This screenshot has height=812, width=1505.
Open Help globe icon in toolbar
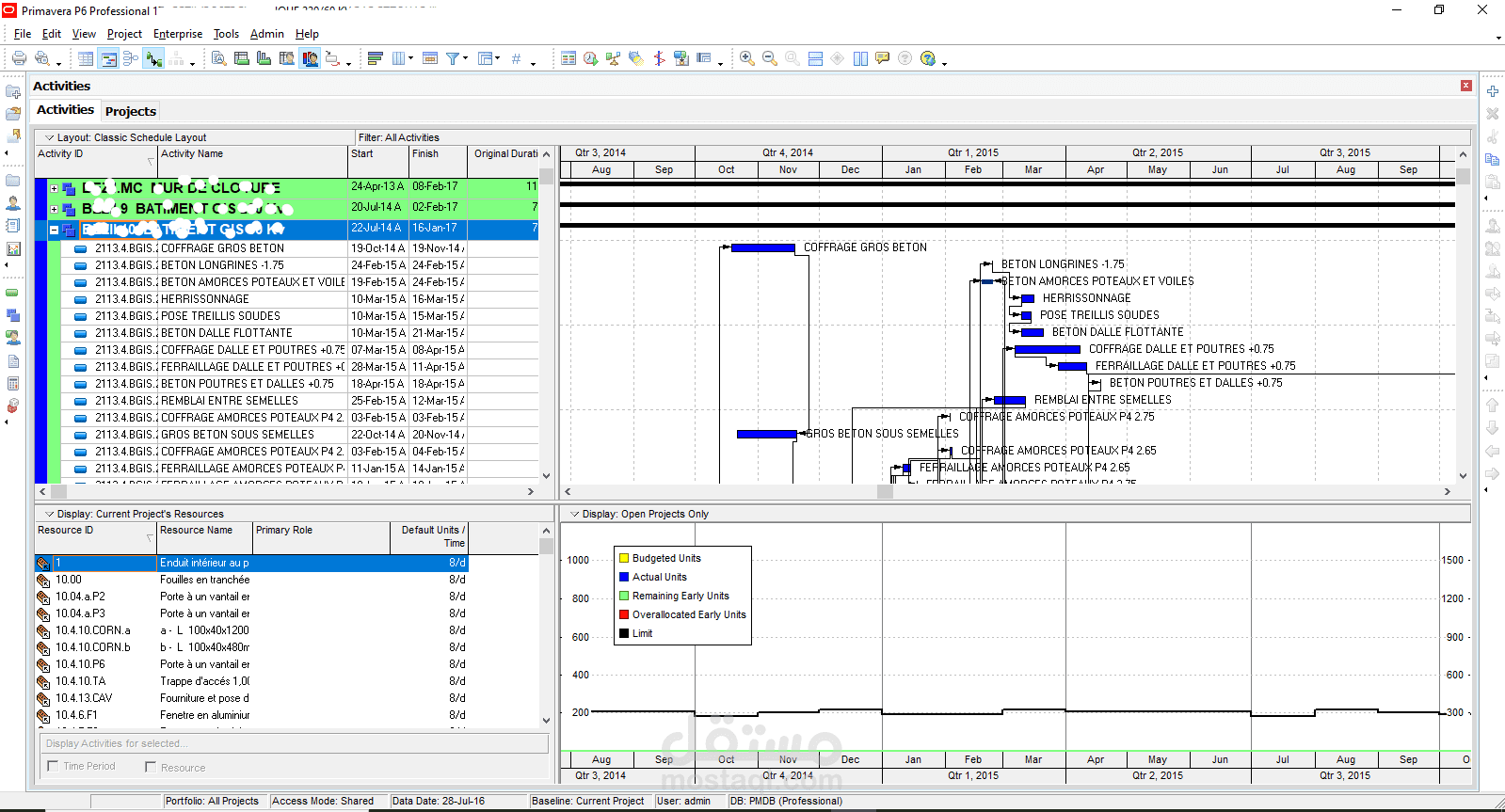(x=928, y=58)
